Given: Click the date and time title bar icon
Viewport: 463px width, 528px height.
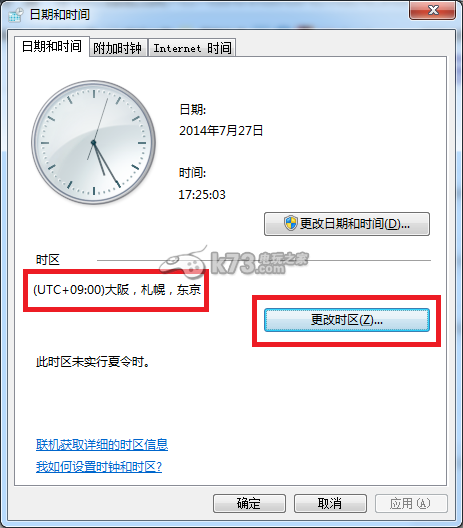Looking at the screenshot, I should tap(15, 15).
